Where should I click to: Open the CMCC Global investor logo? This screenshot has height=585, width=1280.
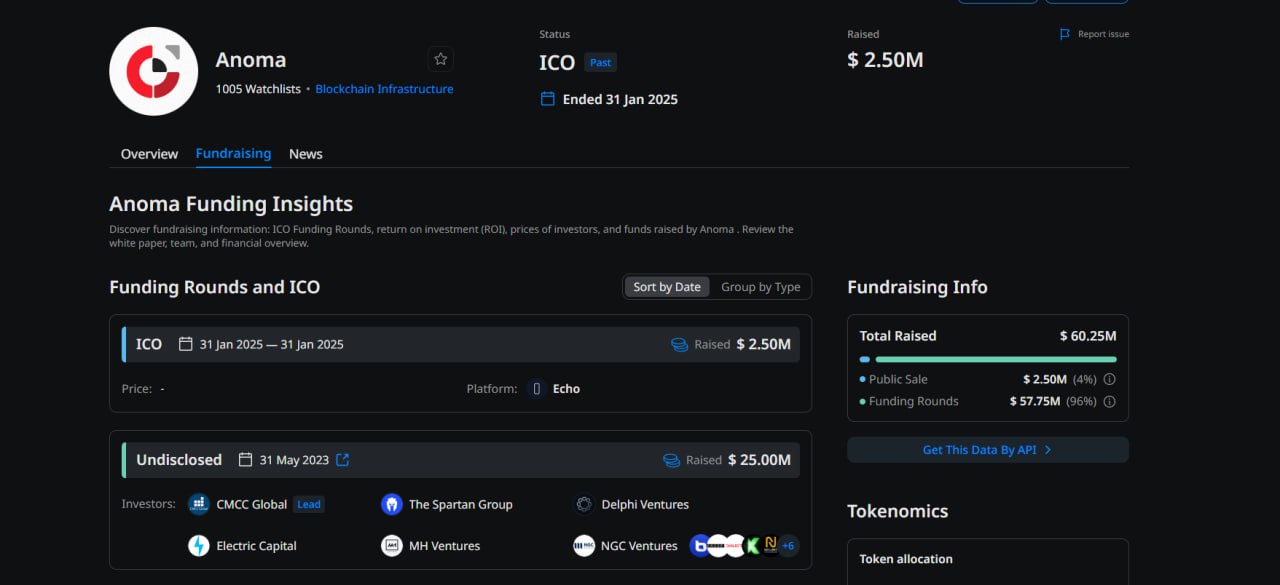click(199, 504)
